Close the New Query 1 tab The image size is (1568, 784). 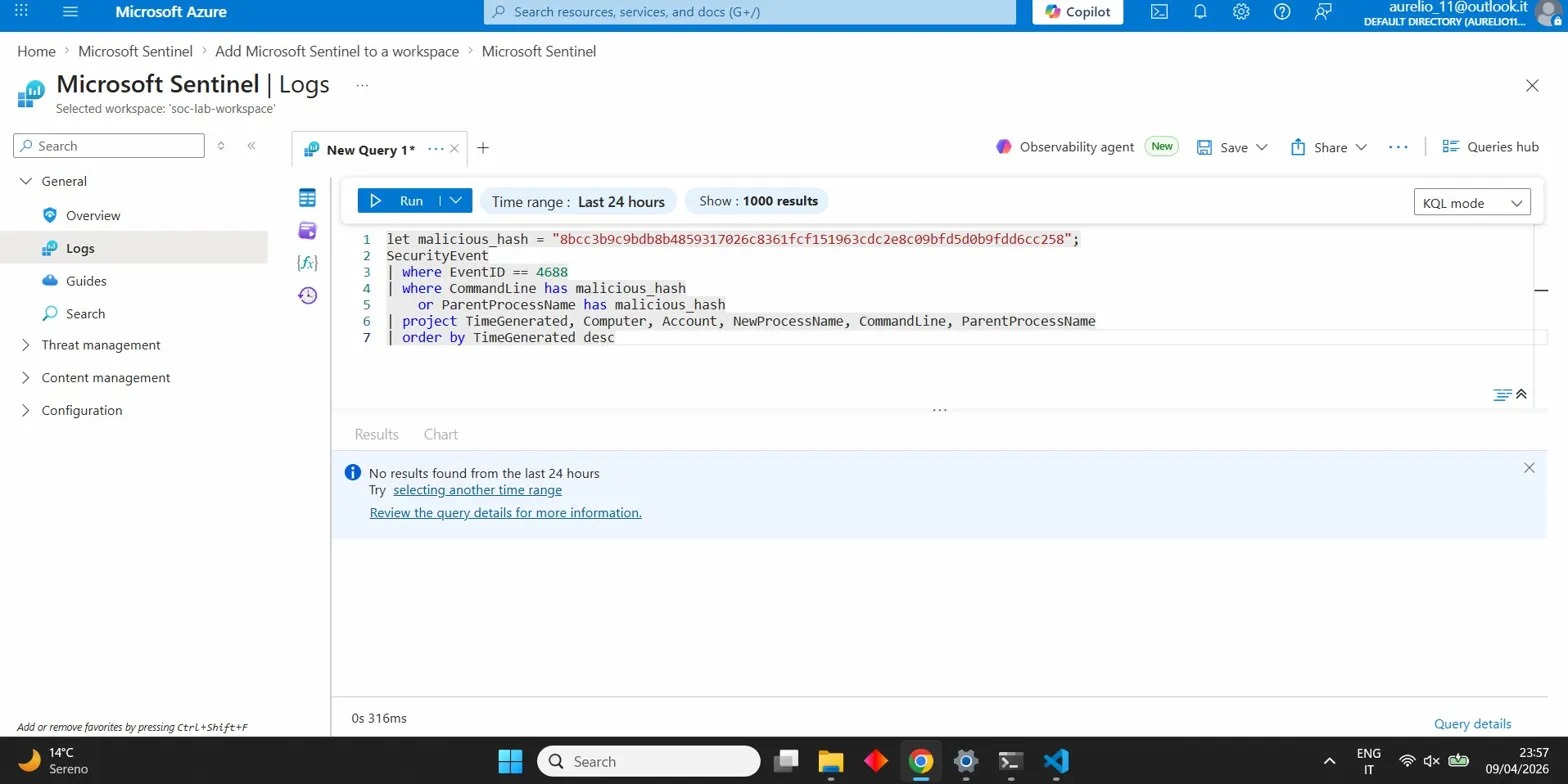point(454,148)
